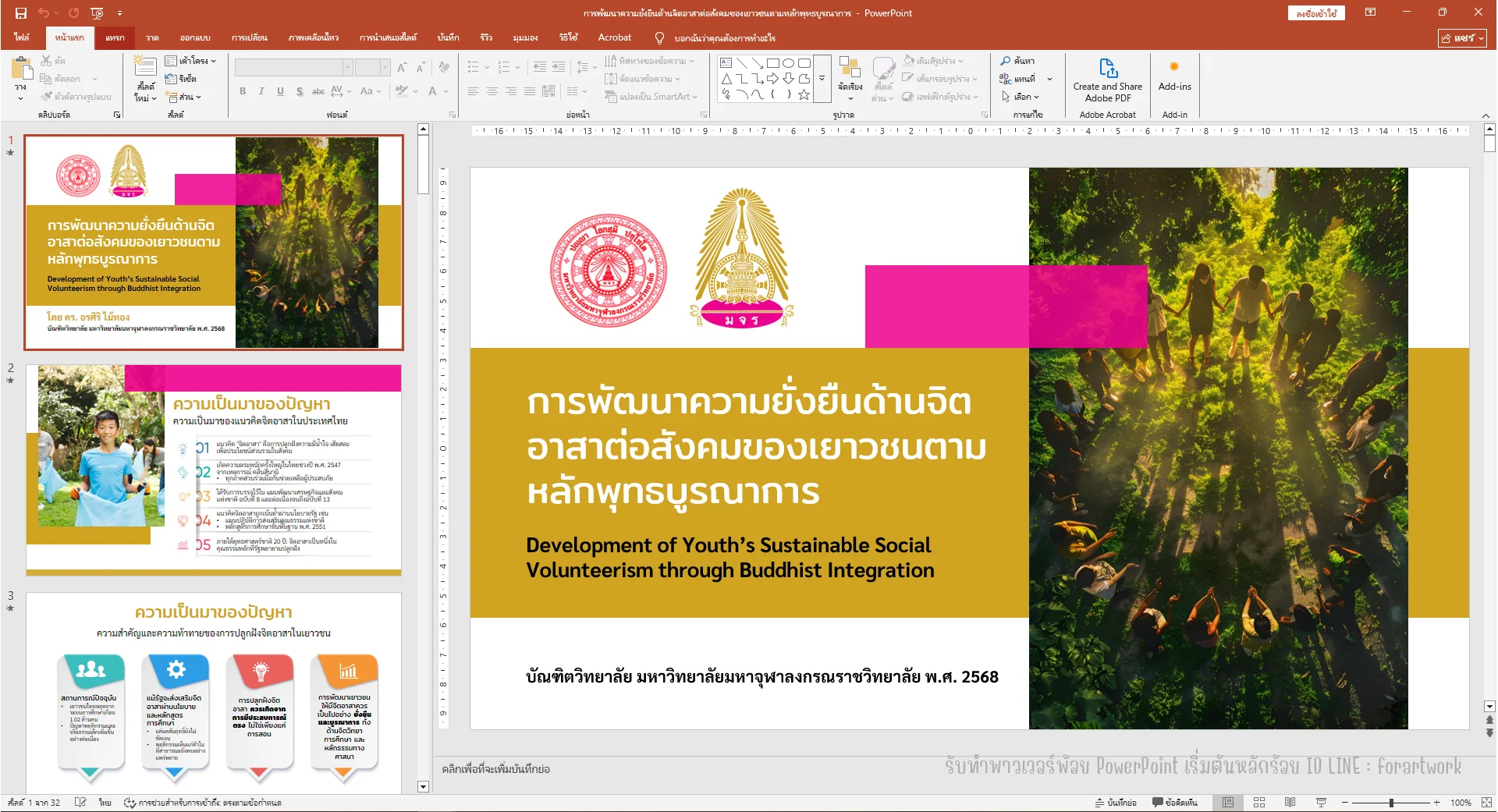Click the Save icon in quick access toolbar
The image size is (1498, 812).
(x=21, y=13)
